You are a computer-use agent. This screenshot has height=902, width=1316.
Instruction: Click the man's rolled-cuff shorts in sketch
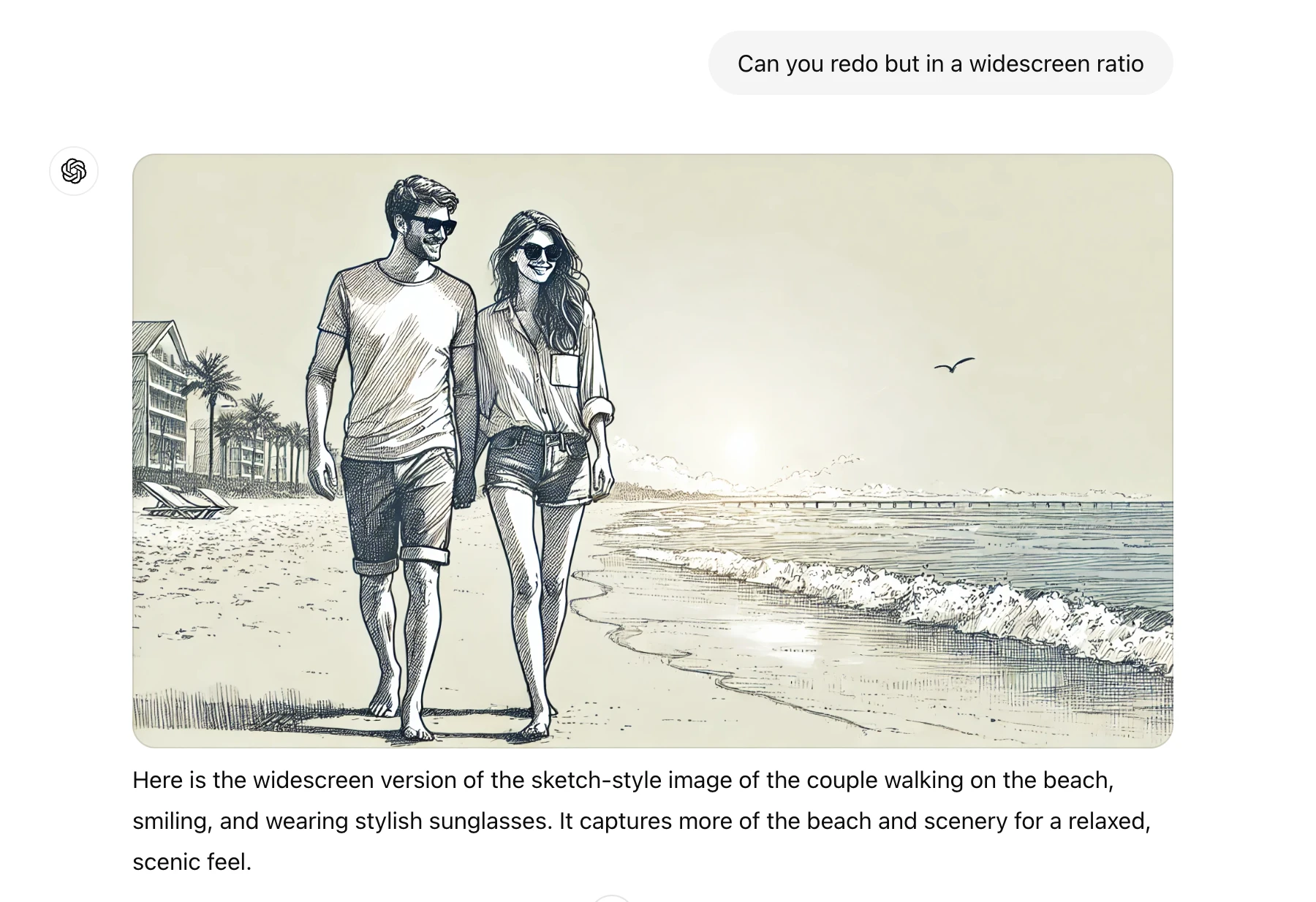click(397, 512)
